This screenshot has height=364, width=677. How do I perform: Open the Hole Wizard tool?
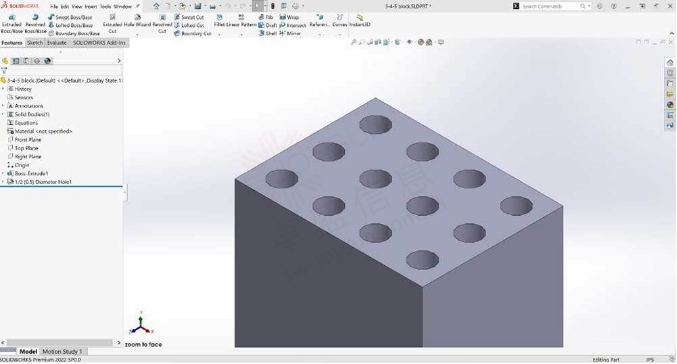[137, 21]
